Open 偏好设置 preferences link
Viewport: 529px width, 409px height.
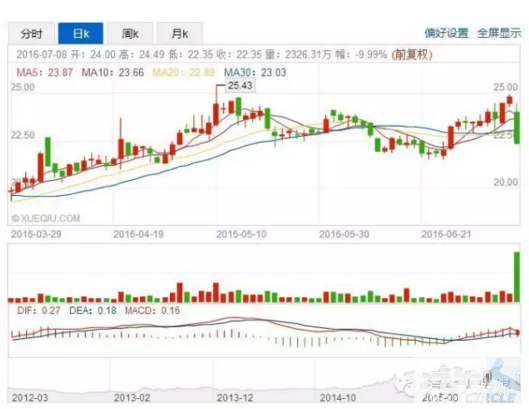[x=446, y=33]
